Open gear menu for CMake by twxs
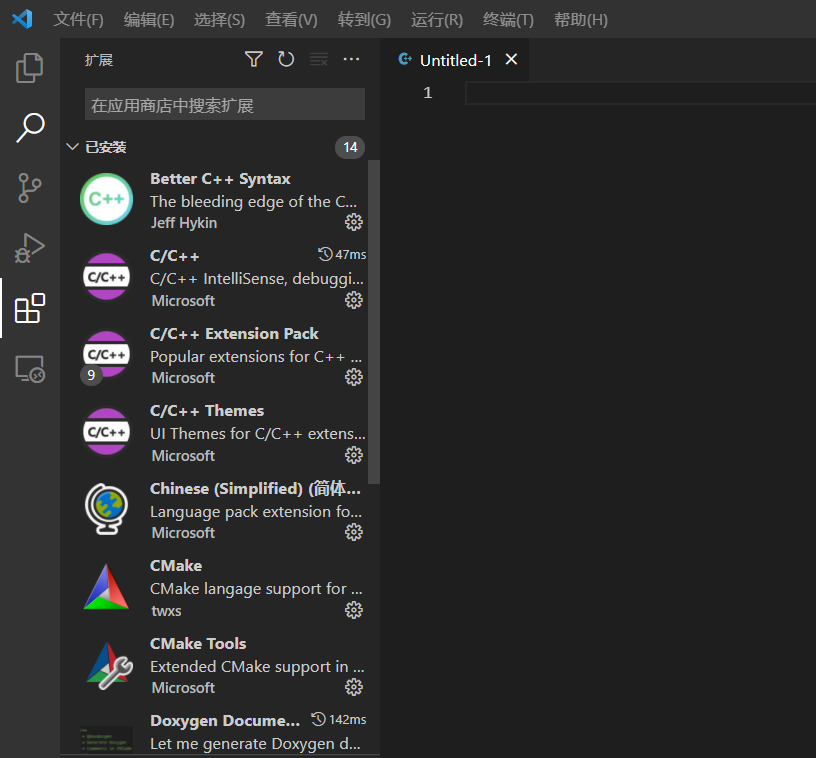 pos(354,610)
